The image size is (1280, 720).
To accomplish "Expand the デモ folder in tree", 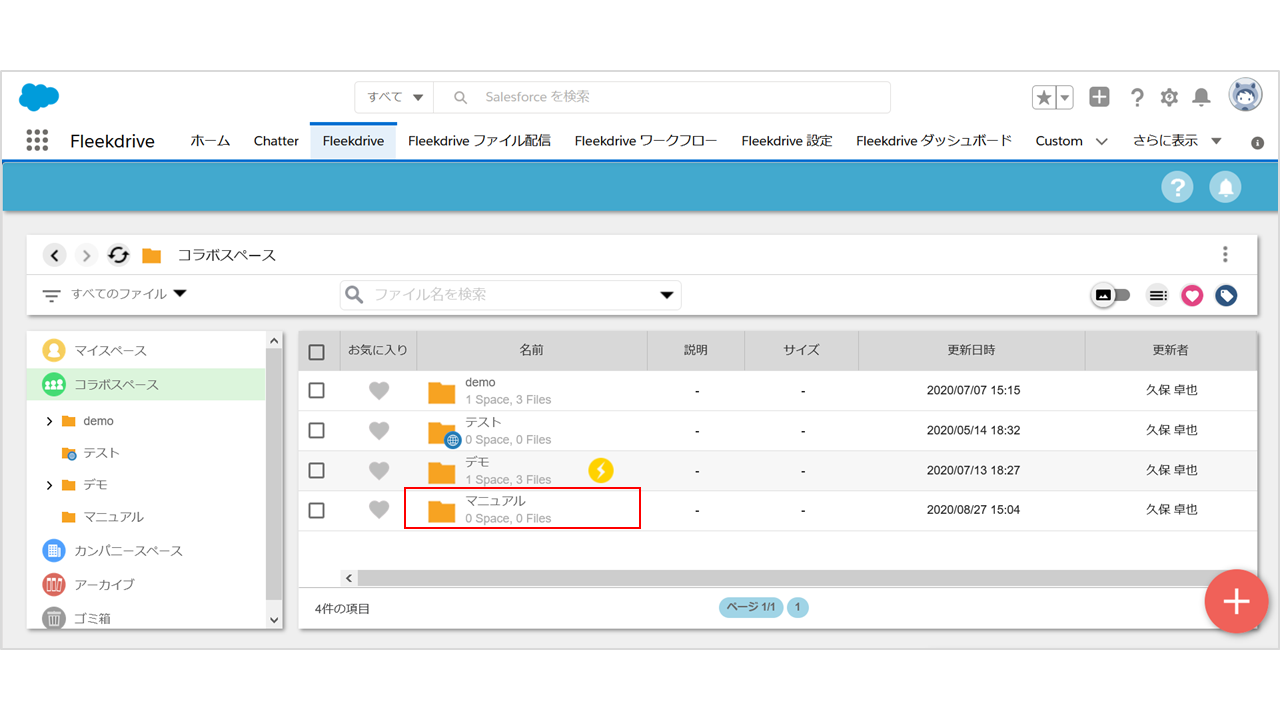I will [x=50, y=485].
